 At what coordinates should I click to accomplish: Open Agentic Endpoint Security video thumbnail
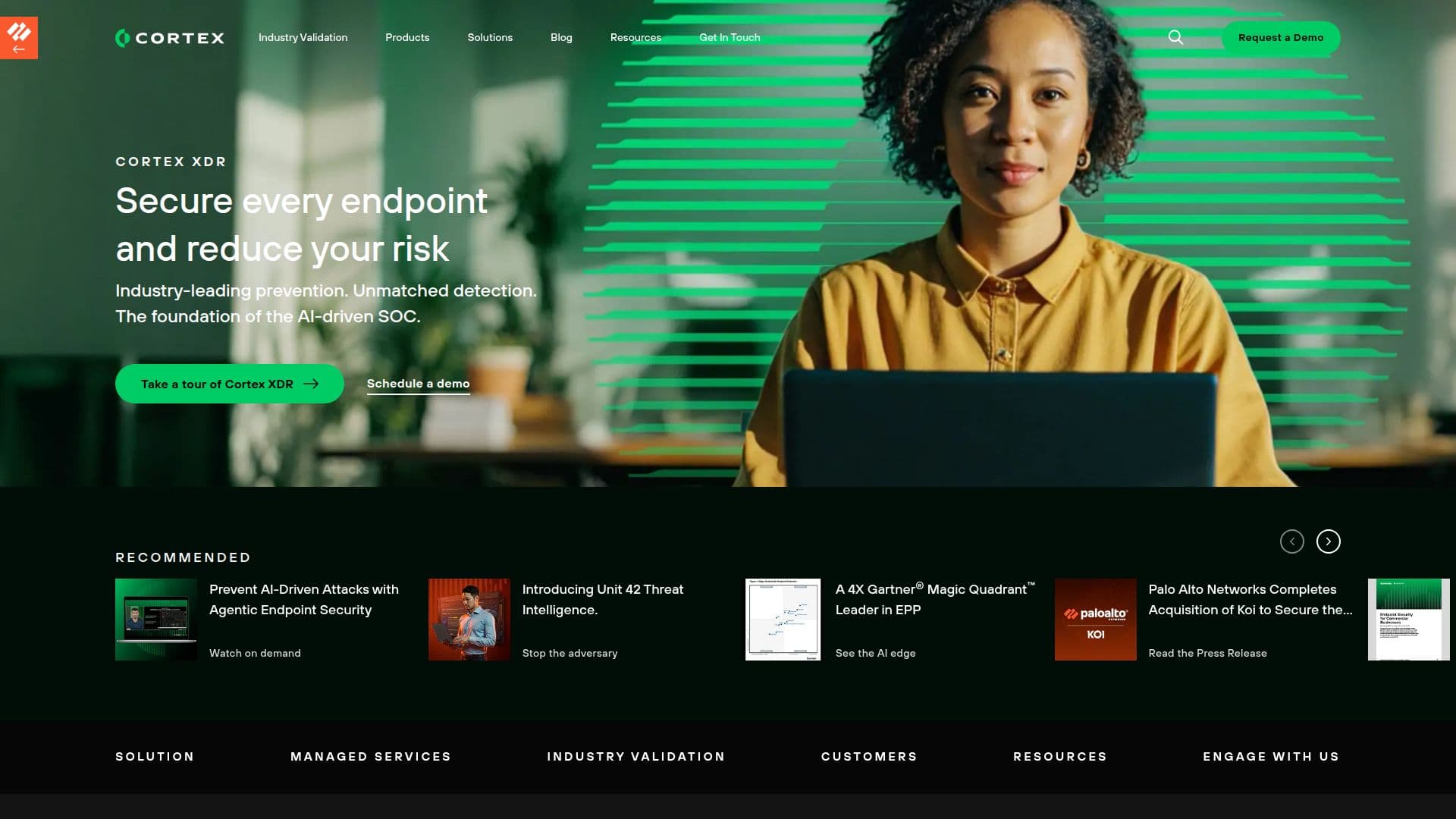pyautogui.click(x=156, y=620)
